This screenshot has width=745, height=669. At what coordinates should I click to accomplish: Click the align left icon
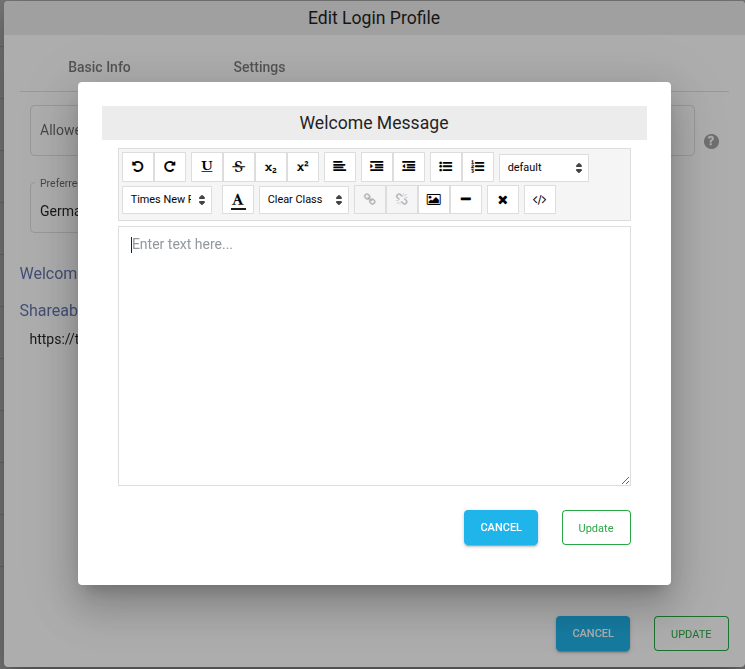click(340, 167)
